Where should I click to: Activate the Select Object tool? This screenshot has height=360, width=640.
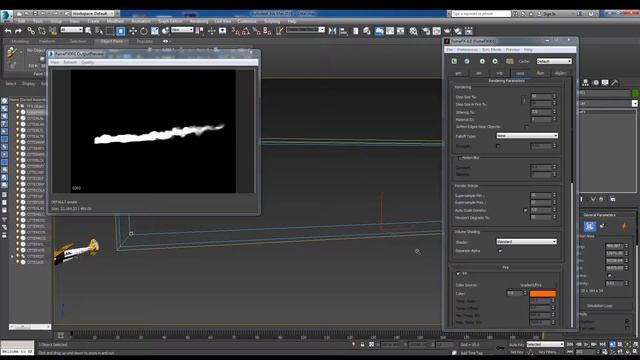pyautogui.click(x=88, y=31)
